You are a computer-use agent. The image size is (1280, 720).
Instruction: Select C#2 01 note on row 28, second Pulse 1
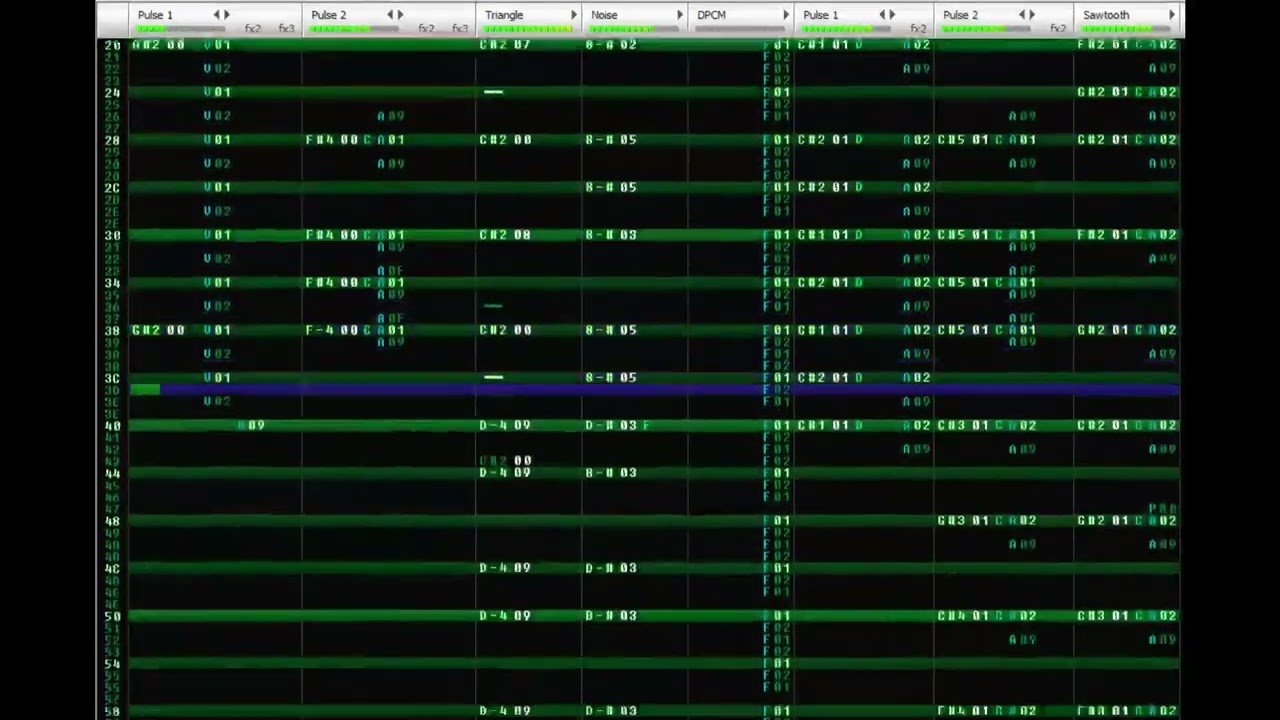click(824, 140)
